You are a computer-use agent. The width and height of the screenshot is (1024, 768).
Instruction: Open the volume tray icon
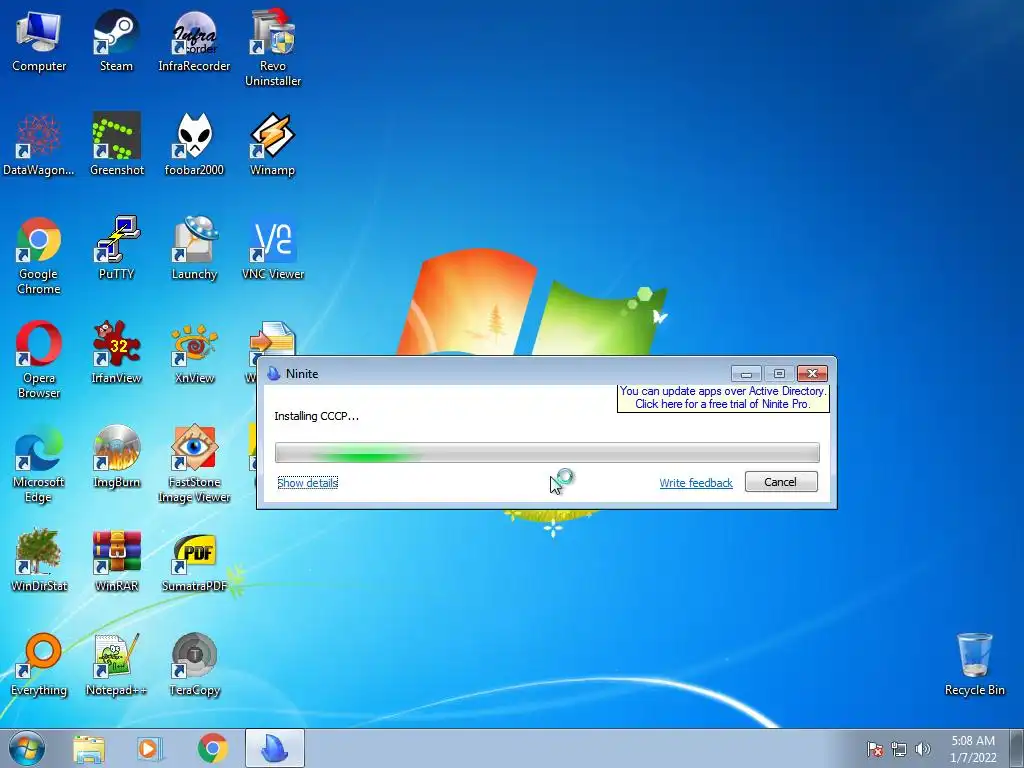click(x=923, y=749)
